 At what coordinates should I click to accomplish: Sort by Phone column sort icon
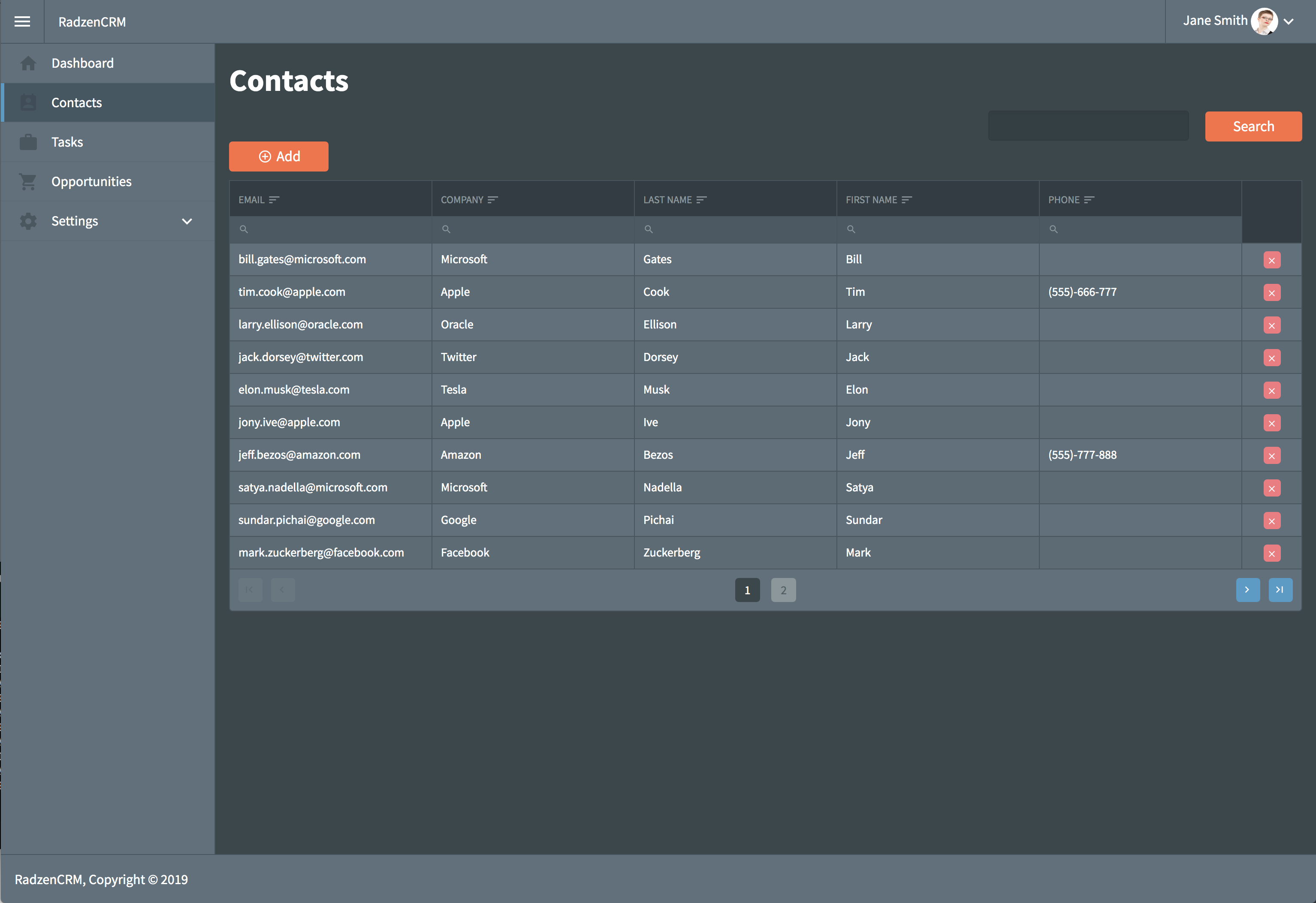coord(1089,200)
